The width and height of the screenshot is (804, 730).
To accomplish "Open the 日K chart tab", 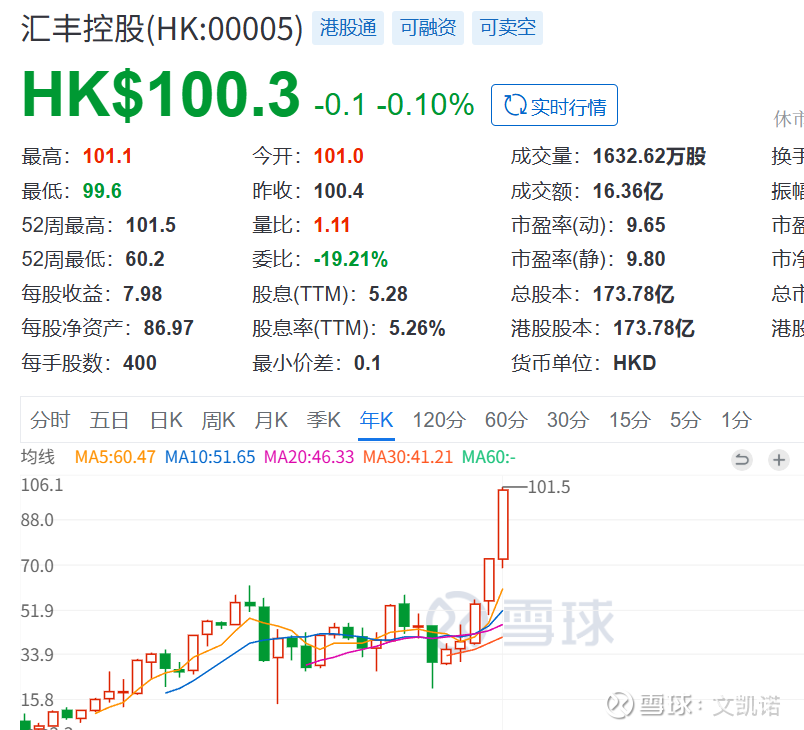I will click(166, 420).
